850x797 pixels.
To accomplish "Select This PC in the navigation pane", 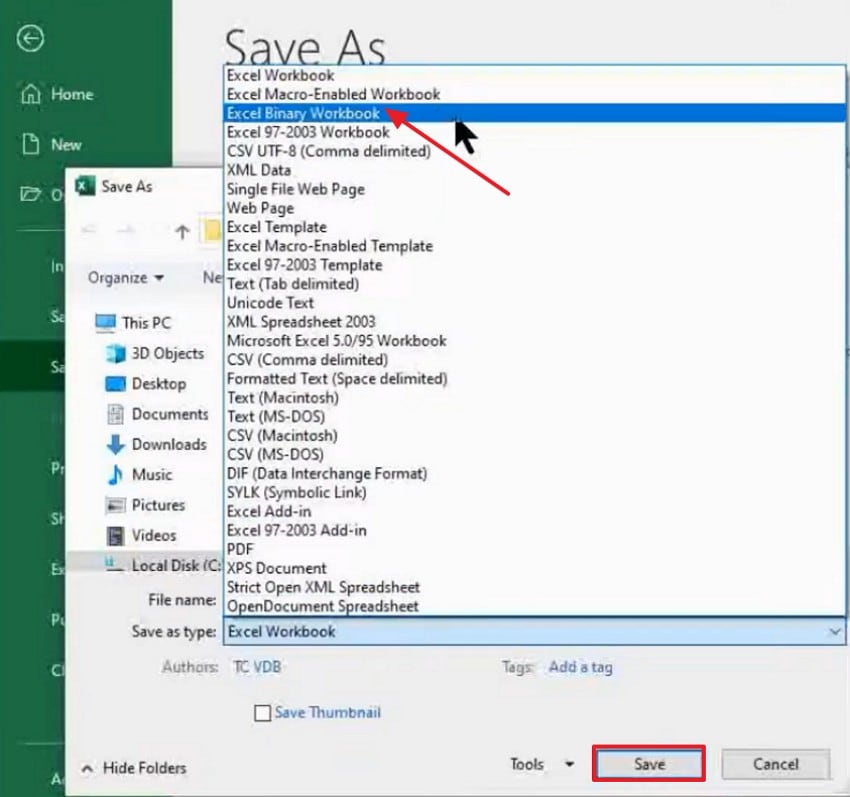I will [143, 323].
